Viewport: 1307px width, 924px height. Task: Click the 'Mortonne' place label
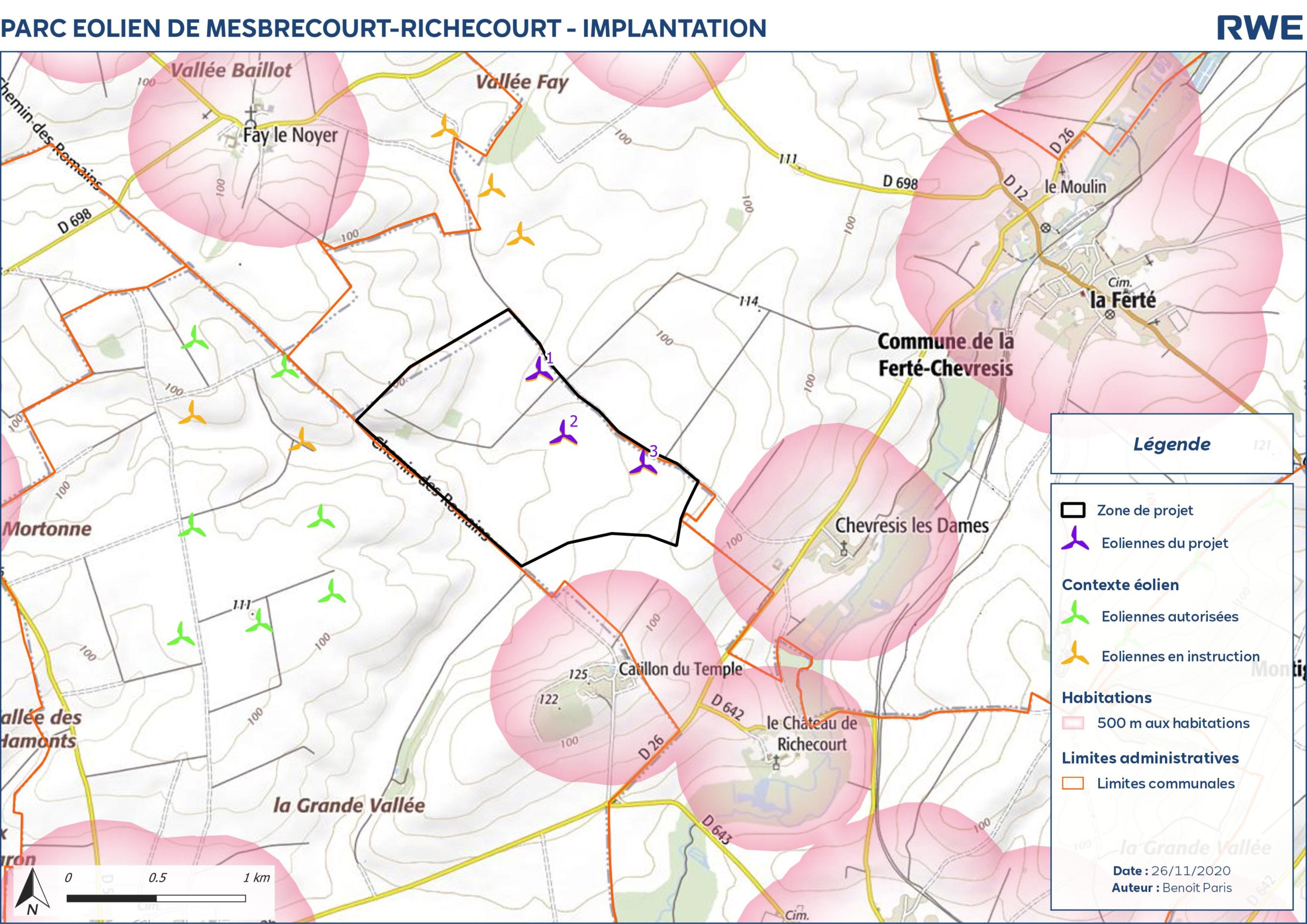[x=46, y=528]
